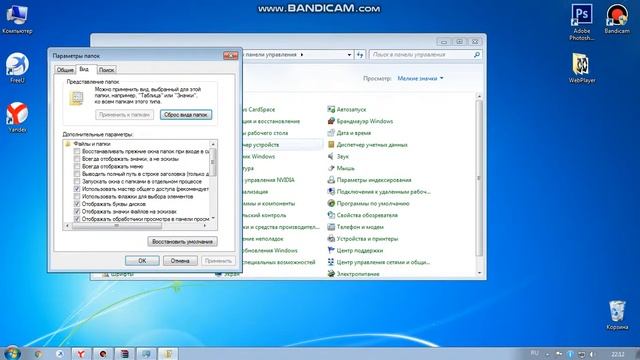640x360 pixels.
Task: Uncheck 'Отображать буквы дисков'
Action: coord(77,204)
